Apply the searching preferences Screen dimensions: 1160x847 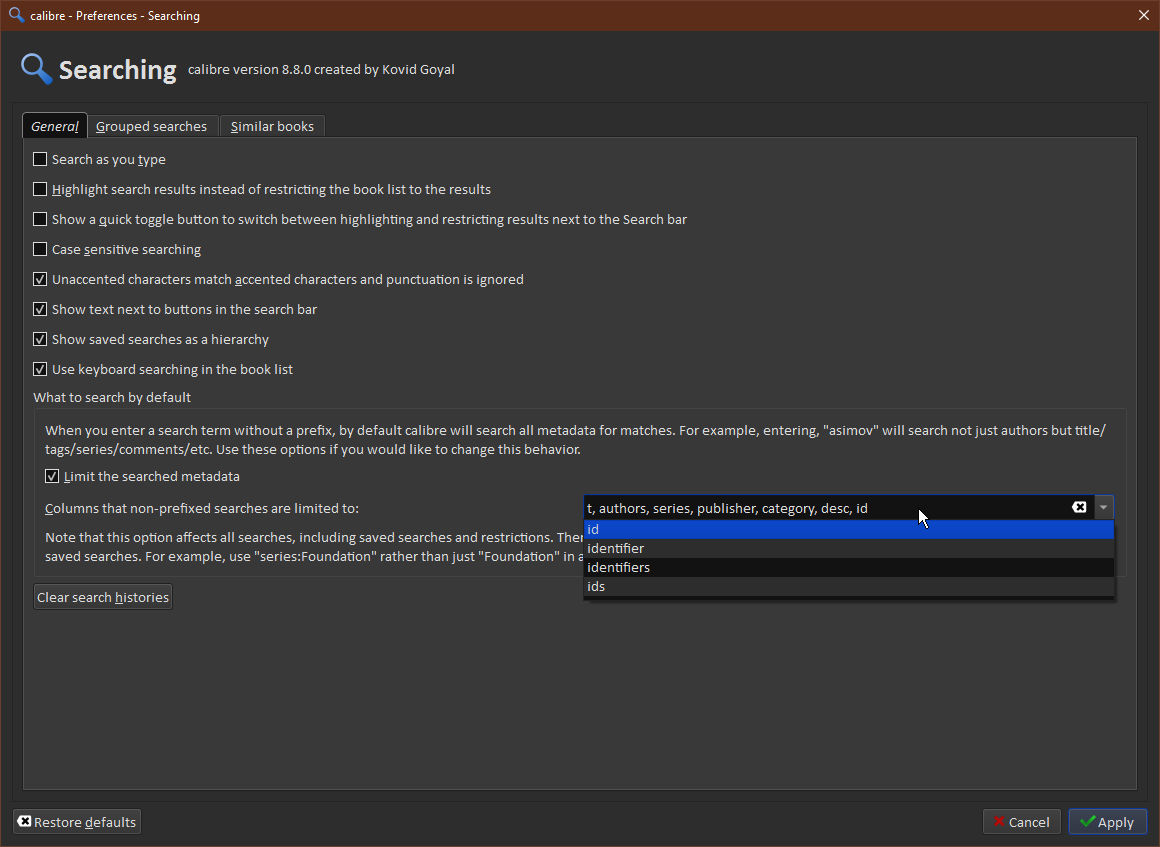point(1107,822)
